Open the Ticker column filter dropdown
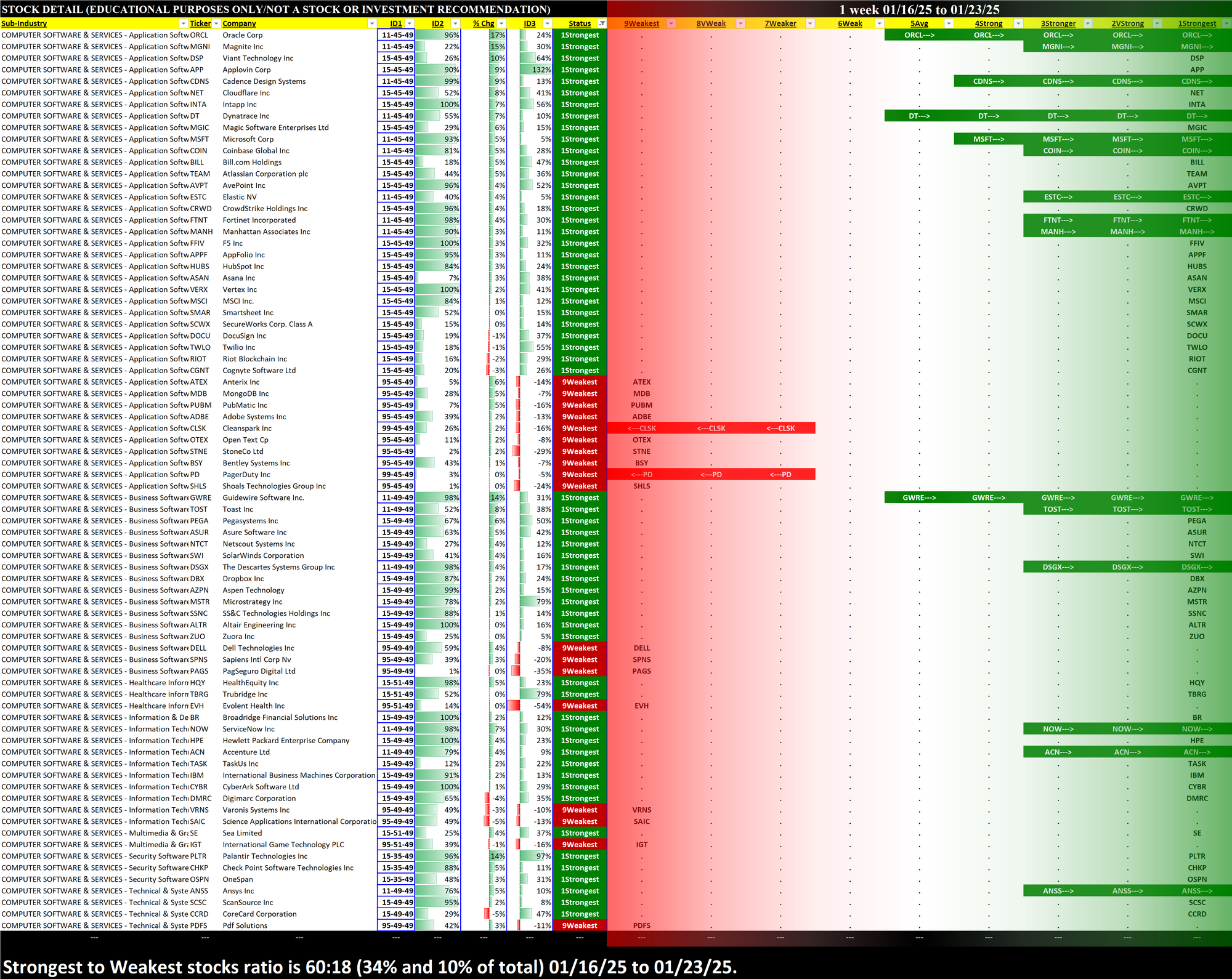 point(216,23)
